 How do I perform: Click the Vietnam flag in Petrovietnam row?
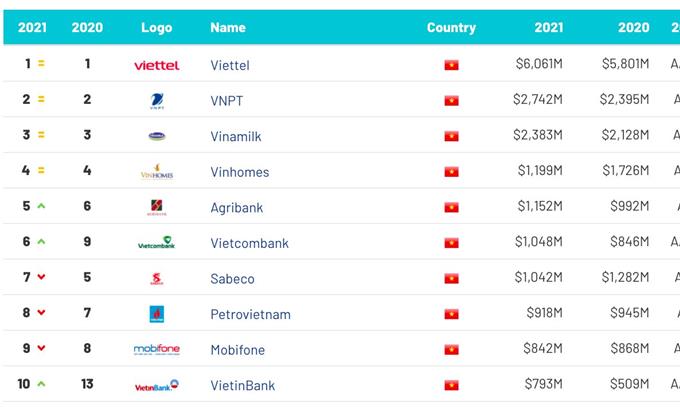click(451, 314)
